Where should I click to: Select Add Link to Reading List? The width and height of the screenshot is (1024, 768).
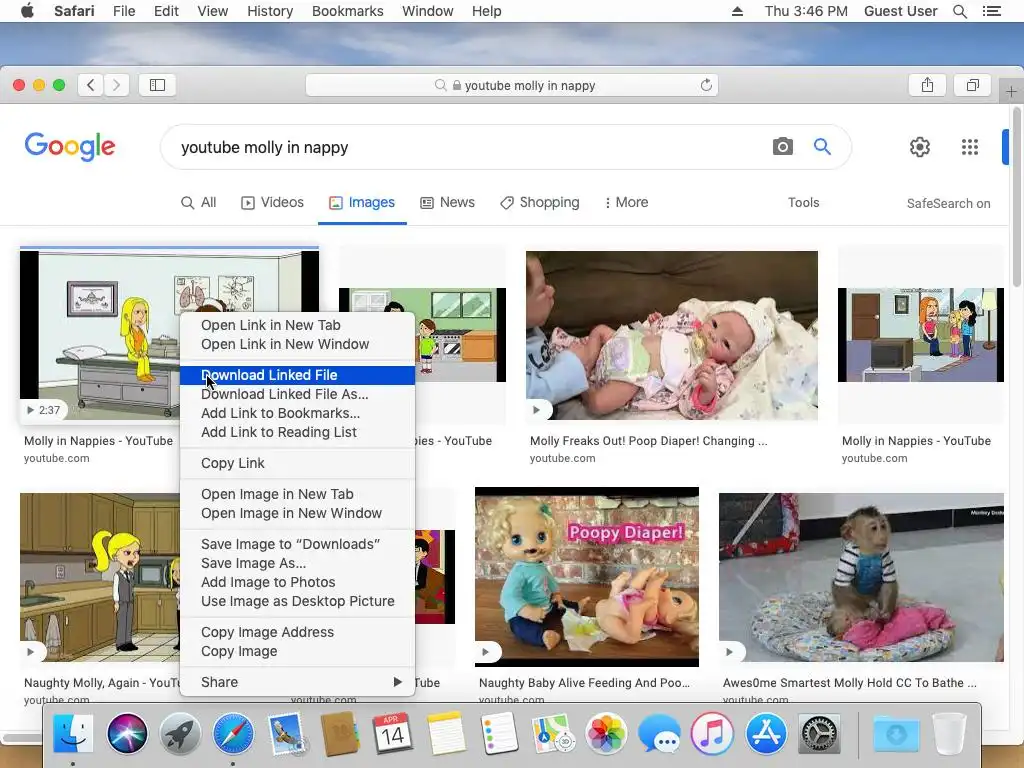297,432
